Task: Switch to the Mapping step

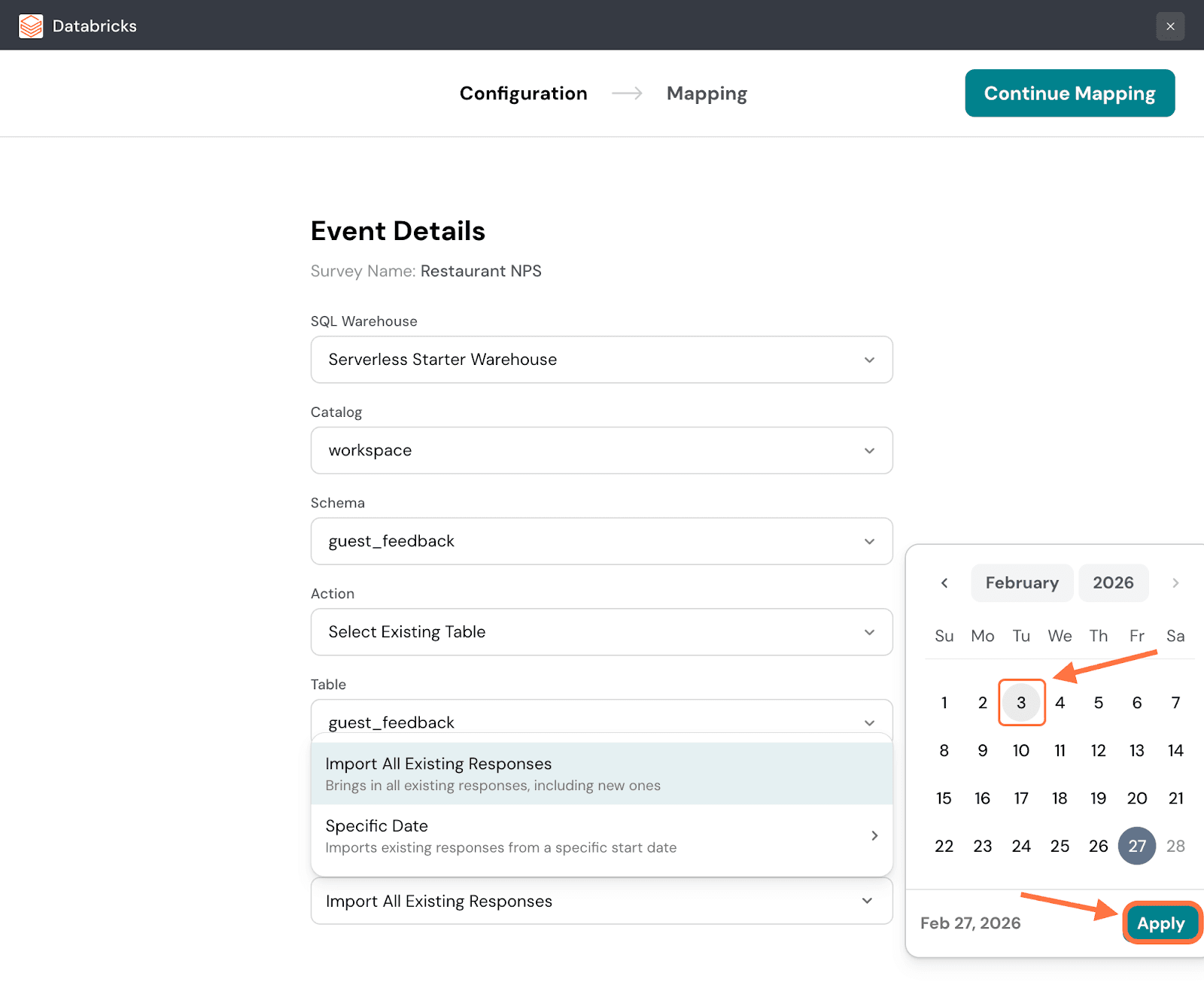Action: tap(707, 93)
